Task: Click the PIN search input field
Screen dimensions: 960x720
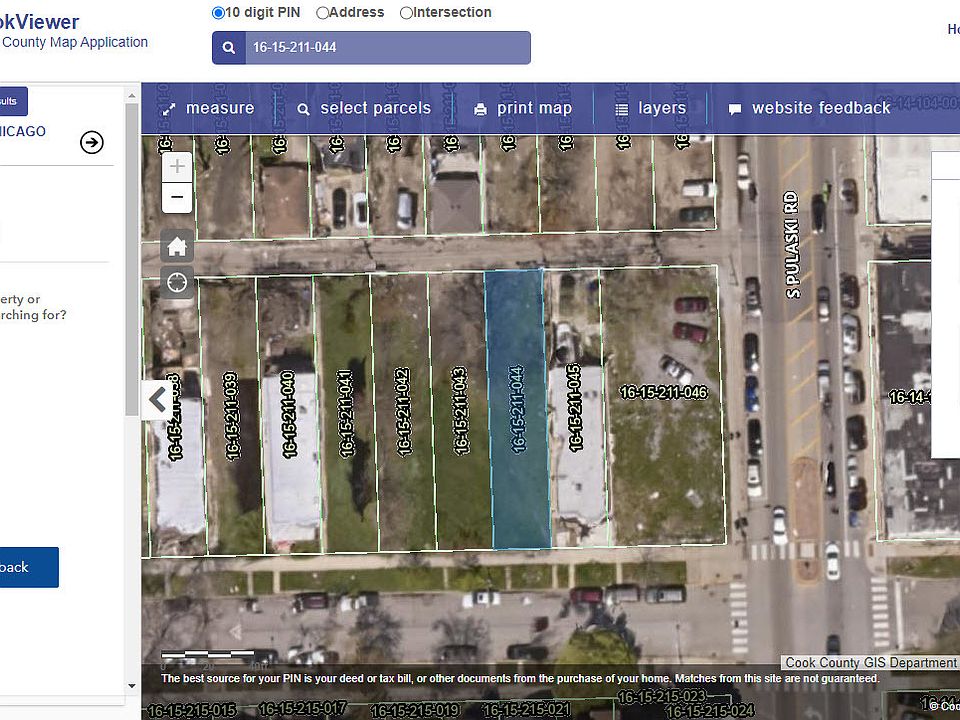Action: (x=388, y=48)
